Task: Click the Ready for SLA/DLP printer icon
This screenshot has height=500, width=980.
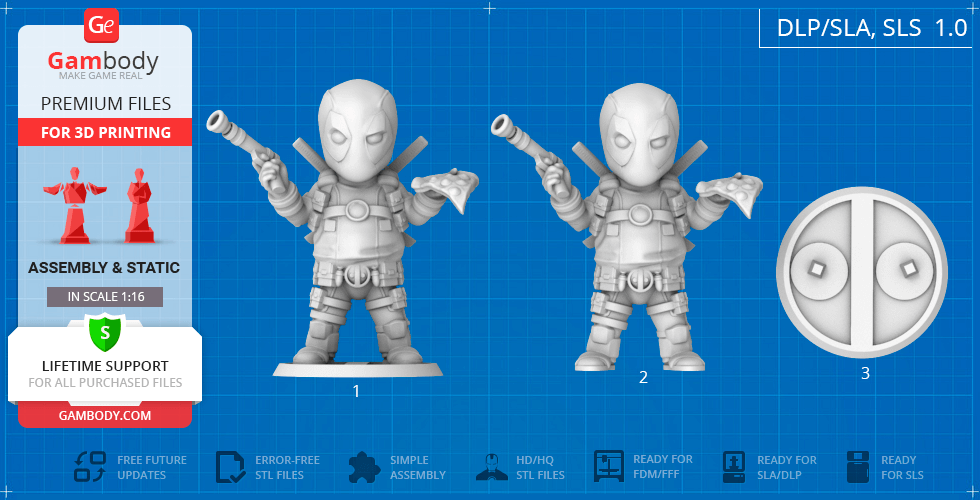Action: [734, 467]
